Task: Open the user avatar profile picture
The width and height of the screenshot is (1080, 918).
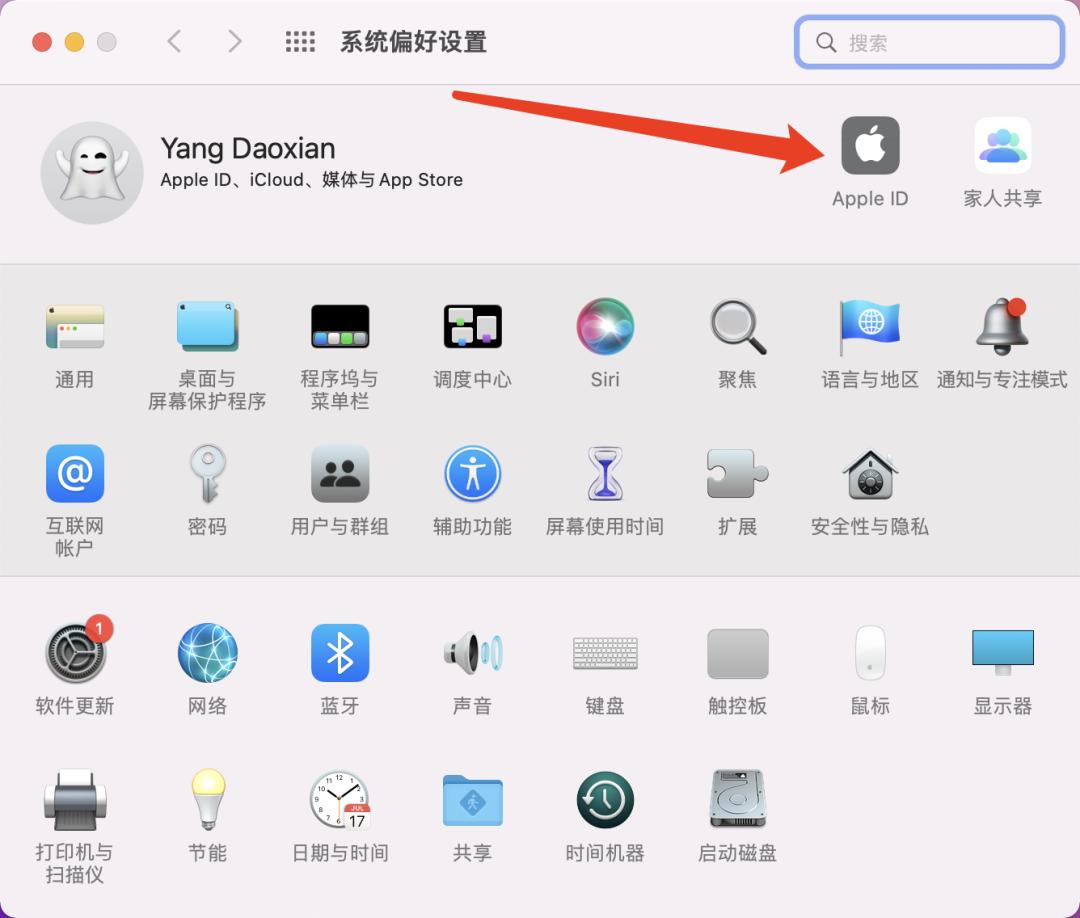Action: [x=92, y=172]
